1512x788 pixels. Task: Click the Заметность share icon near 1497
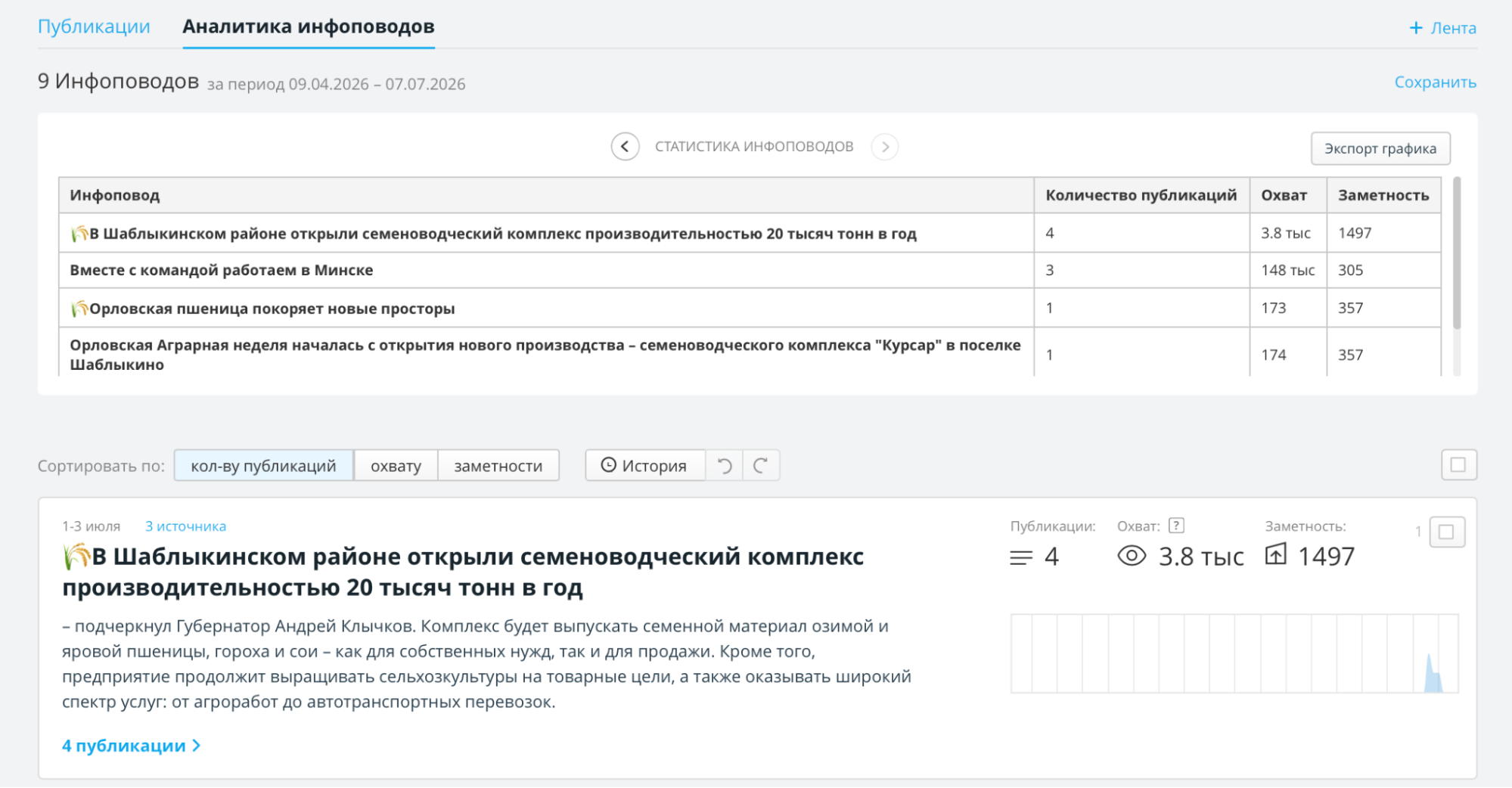(1275, 554)
